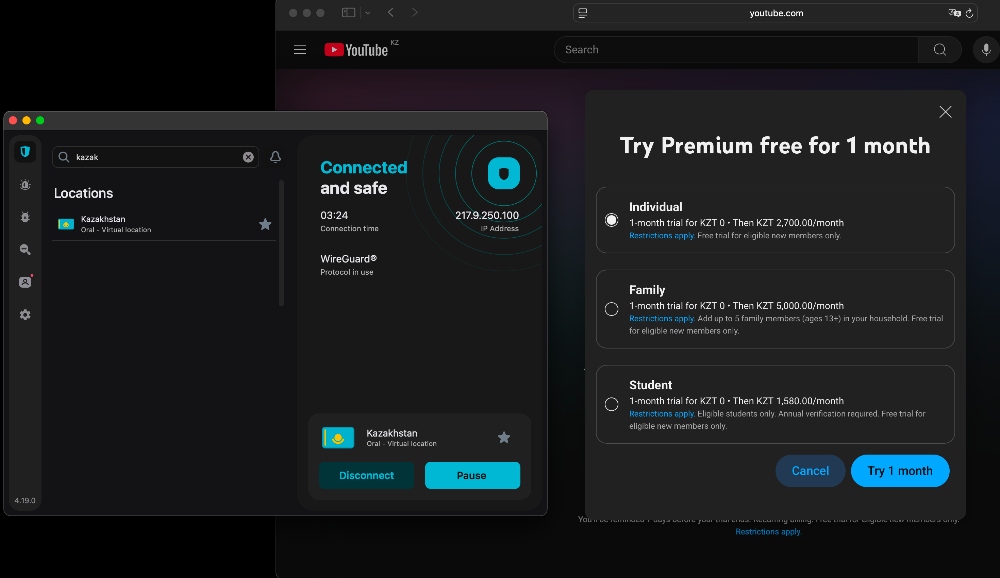Open the antivirus bug icon in VPN sidebar
This screenshot has height=578, width=1000.
(x=25, y=218)
